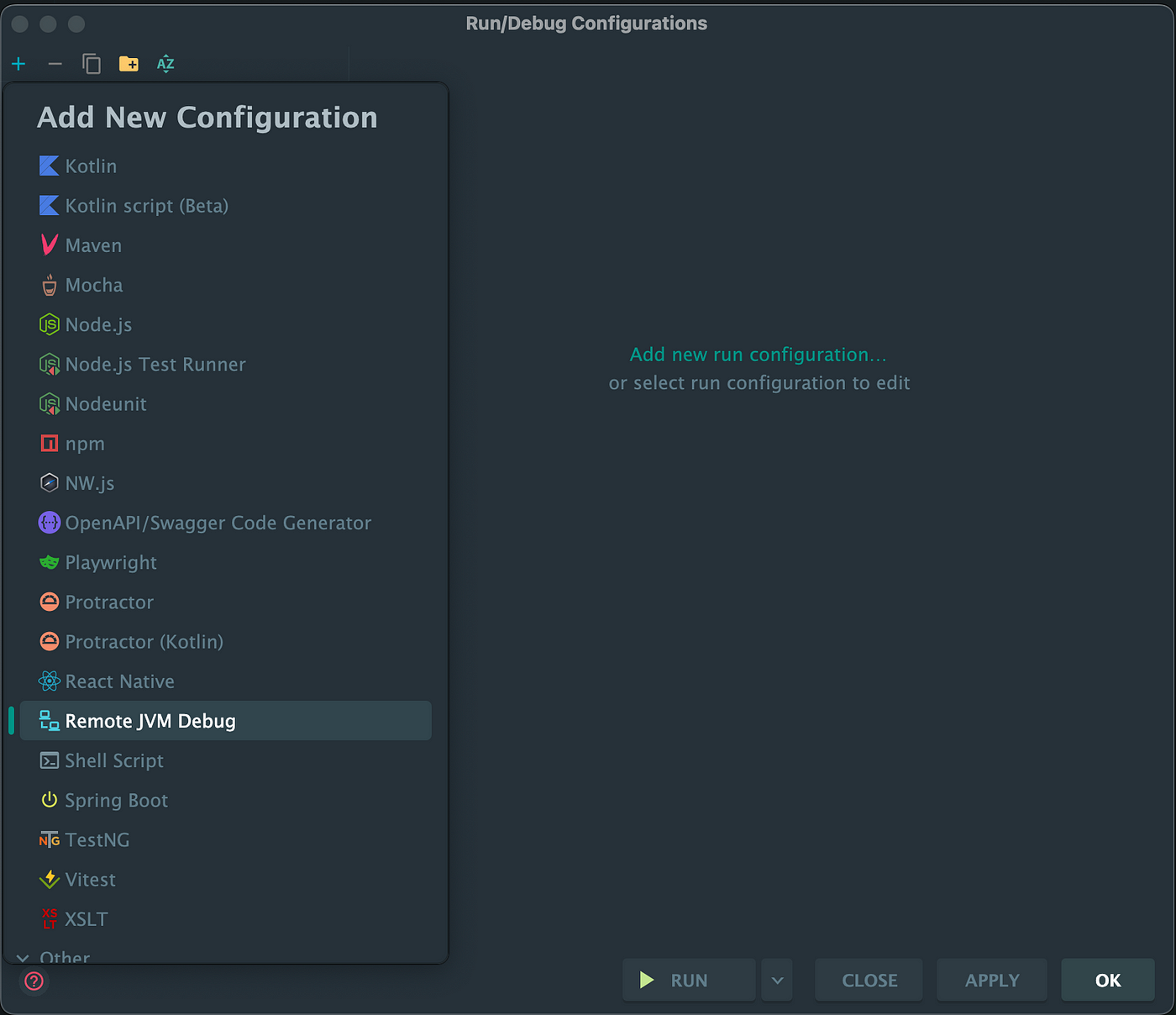This screenshot has height=1015, width=1176.
Task: Click the red npm icon
Action: click(x=50, y=444)
